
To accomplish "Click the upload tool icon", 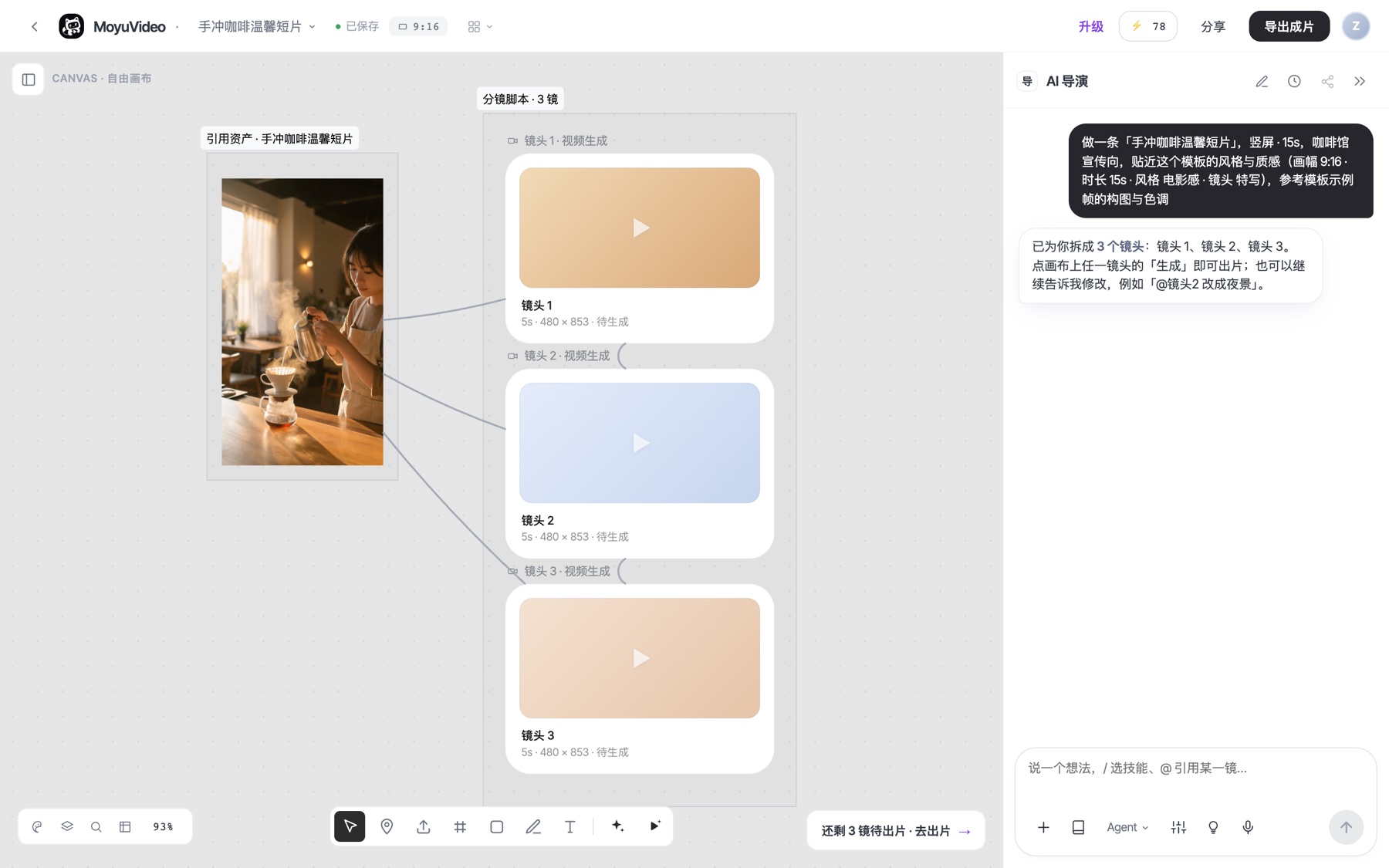I will pyautogui.click(x=424, y=826).
